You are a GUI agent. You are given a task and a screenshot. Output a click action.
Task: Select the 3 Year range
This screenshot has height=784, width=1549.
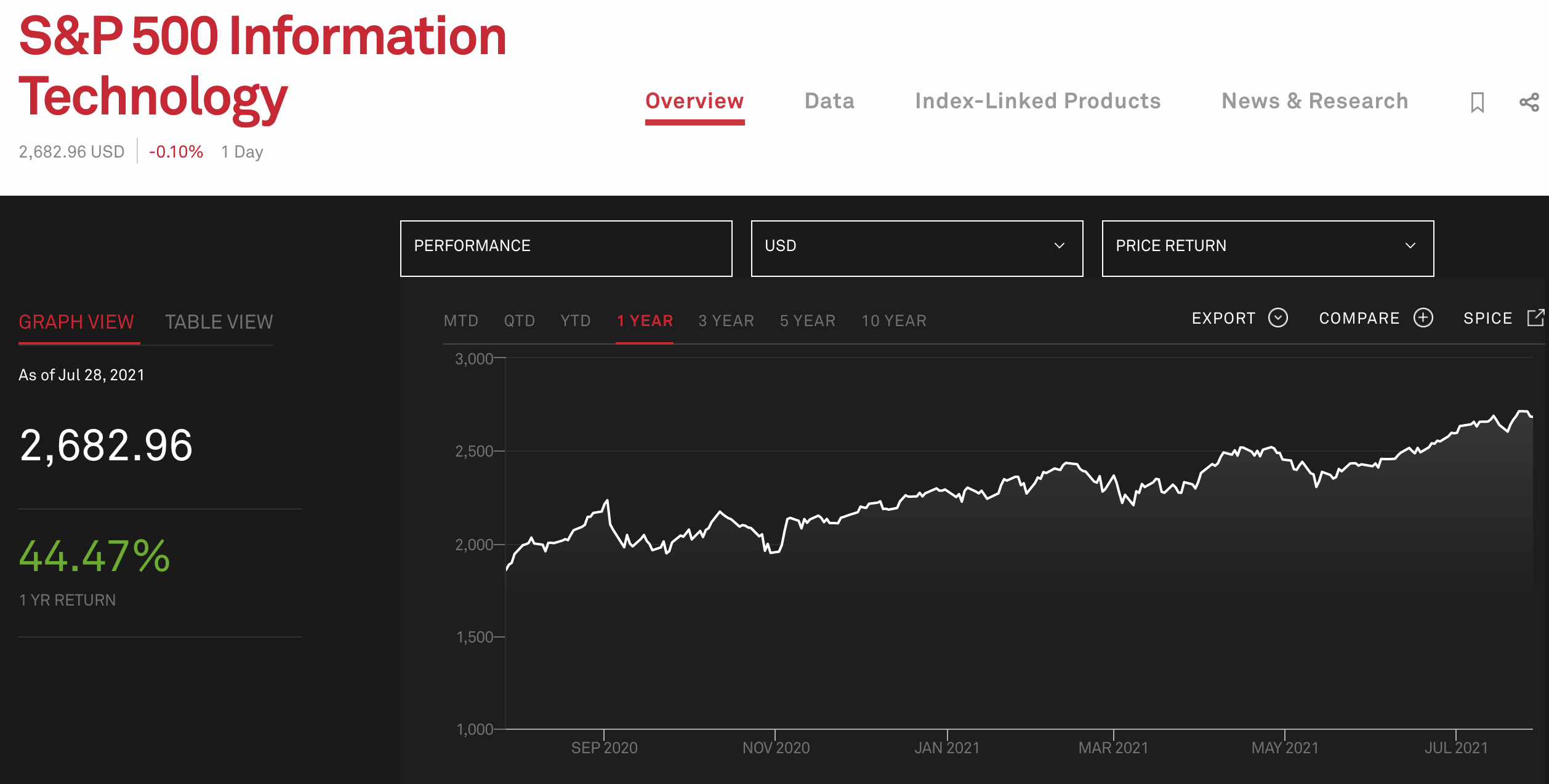726,321
